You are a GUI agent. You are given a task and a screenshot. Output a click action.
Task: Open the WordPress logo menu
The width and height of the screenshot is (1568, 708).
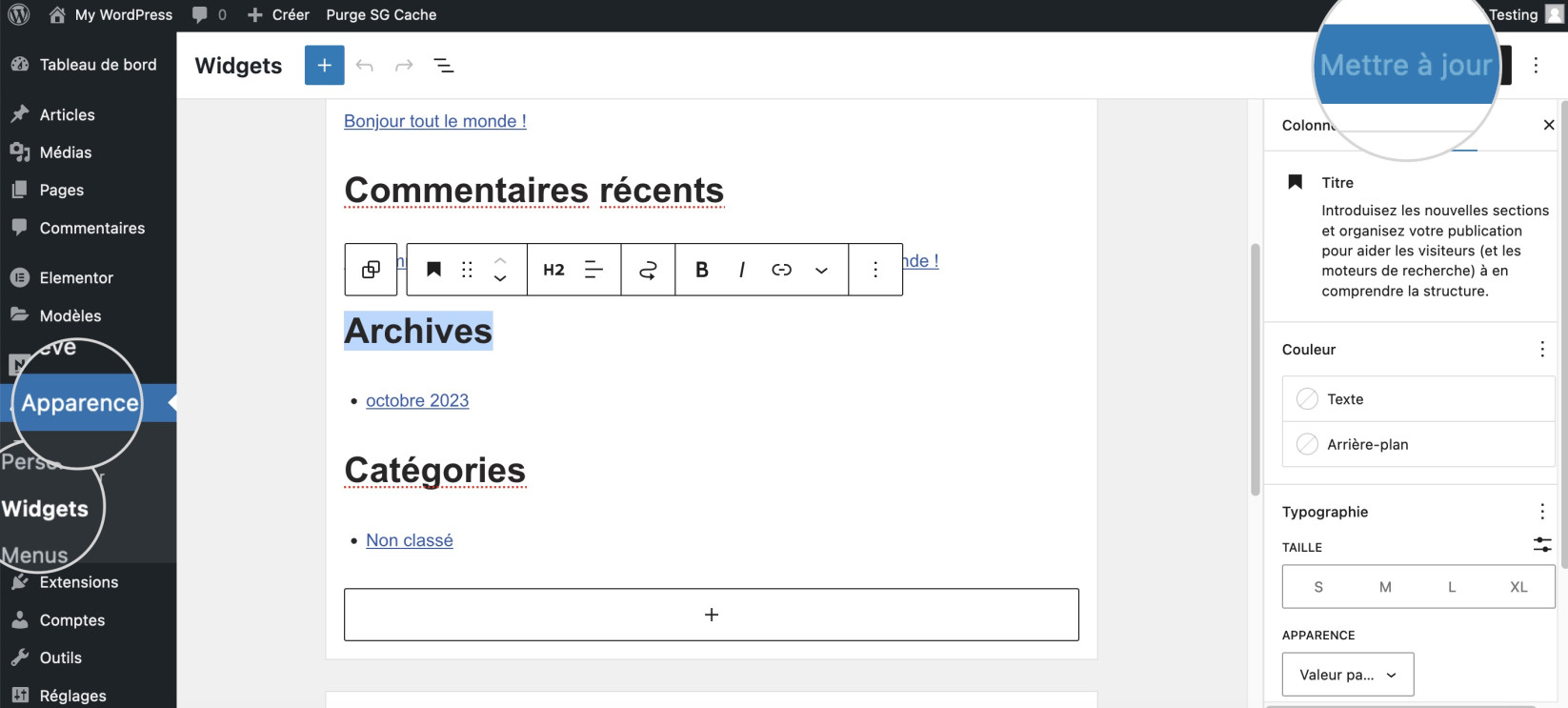18,14
